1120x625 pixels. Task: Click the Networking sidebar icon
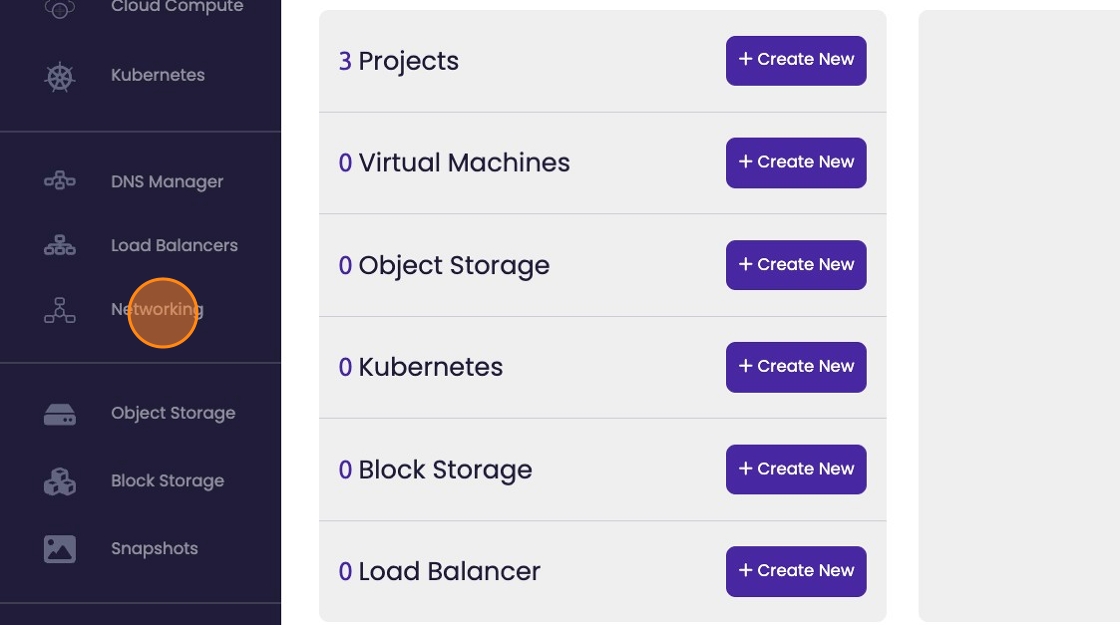coord(60,310)
